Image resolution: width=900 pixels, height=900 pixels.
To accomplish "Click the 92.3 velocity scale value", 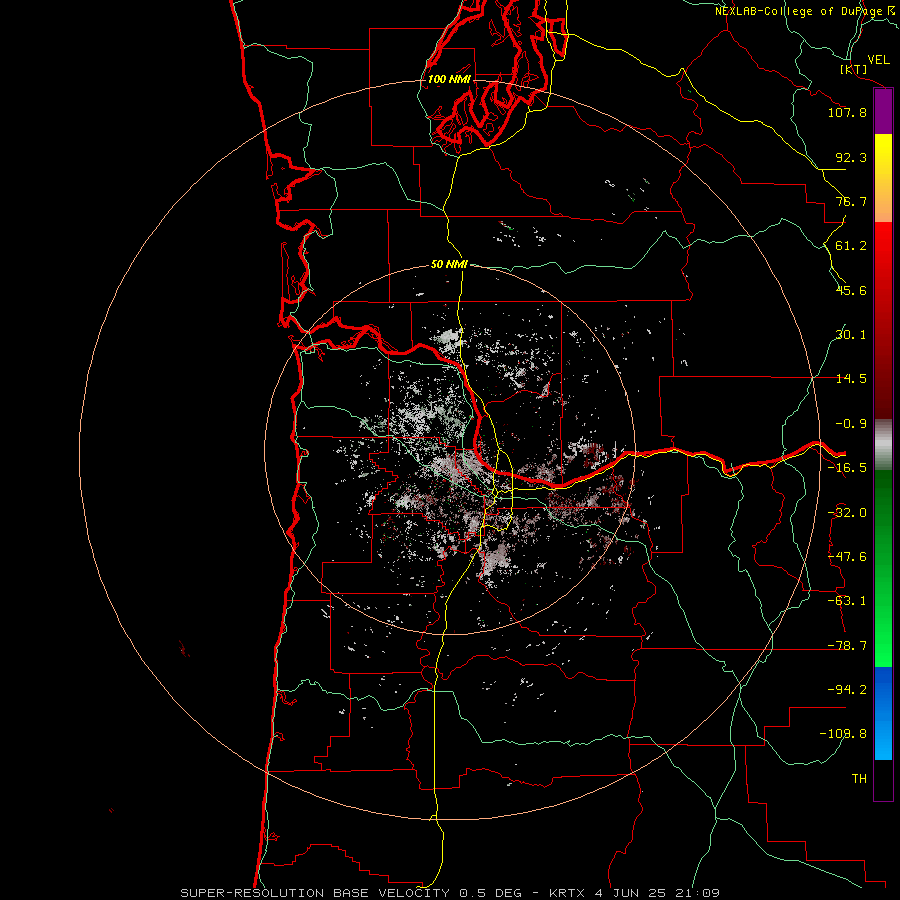I will (851, 157).
